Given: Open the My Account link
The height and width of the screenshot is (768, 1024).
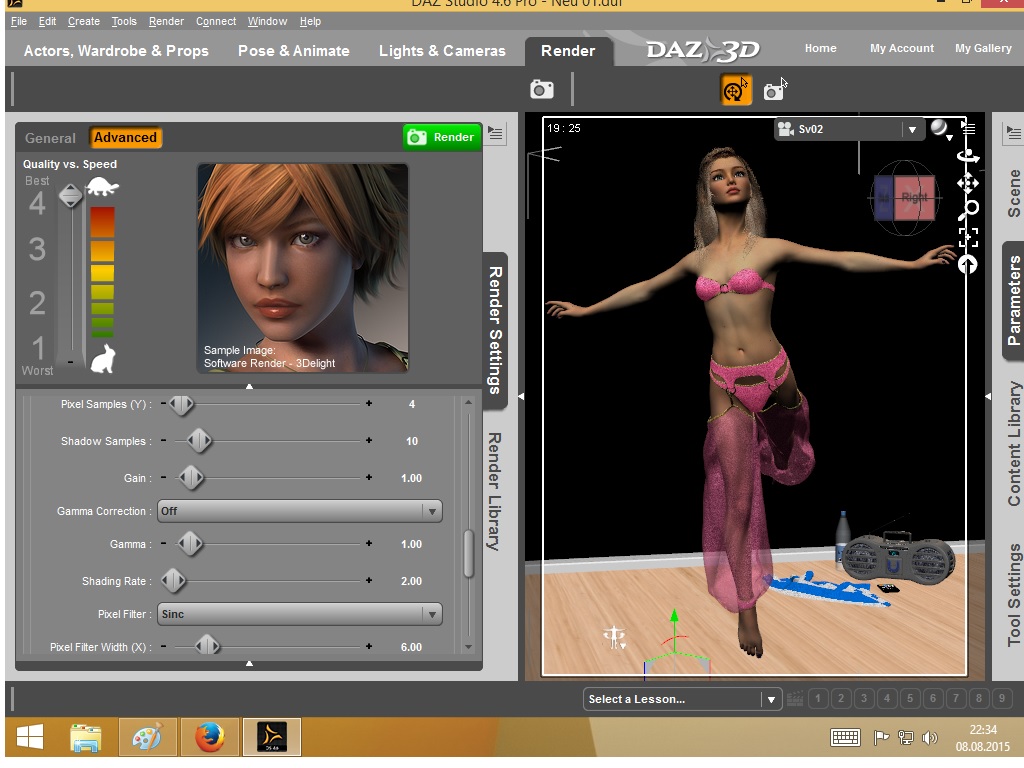Looking at the screenshot, I should pos(902,48).
